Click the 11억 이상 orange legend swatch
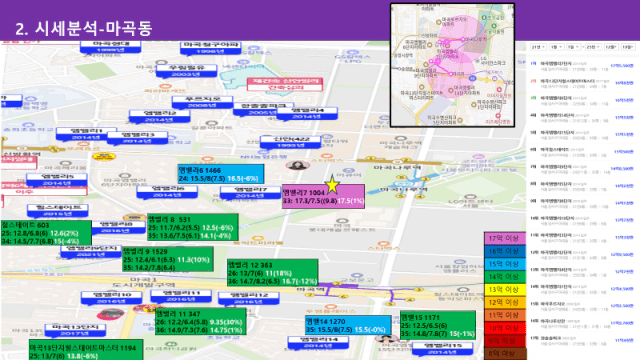 click(x=504, y=315)
